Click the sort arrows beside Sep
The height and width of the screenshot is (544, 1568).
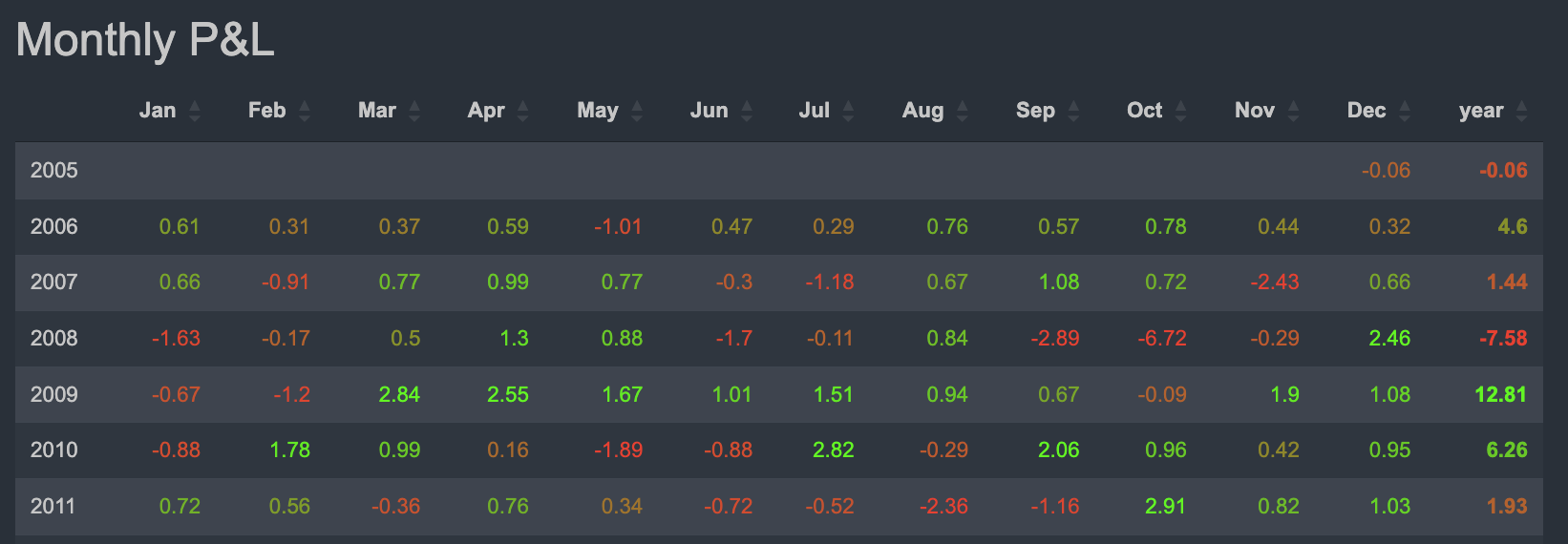[1073, 112]
